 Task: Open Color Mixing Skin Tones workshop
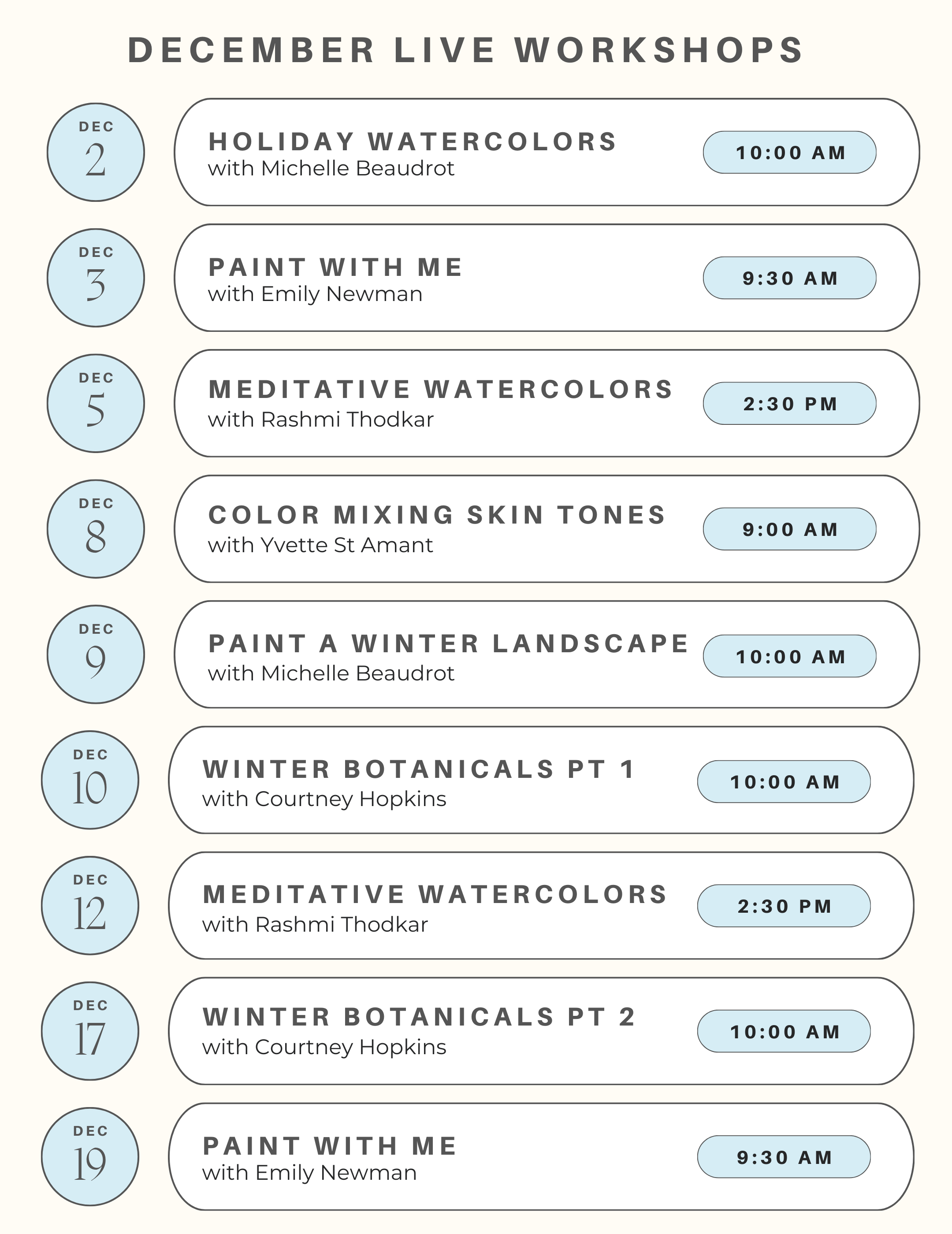tap(437, 515)
